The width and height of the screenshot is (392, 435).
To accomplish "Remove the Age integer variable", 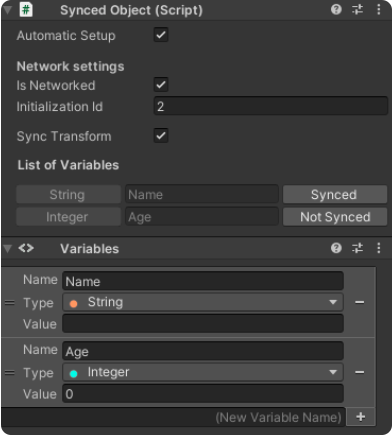I will (x=359, y=372).
